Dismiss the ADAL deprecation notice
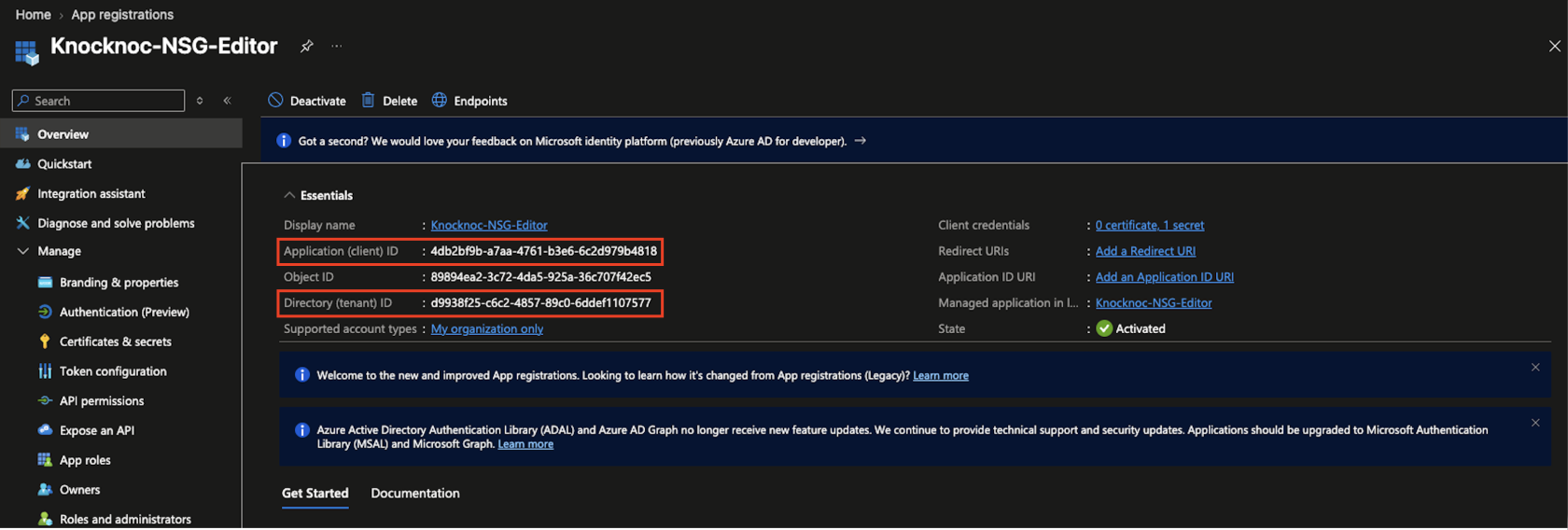The height and width of the screenshot is (530, 1568). pos(1535,423)
